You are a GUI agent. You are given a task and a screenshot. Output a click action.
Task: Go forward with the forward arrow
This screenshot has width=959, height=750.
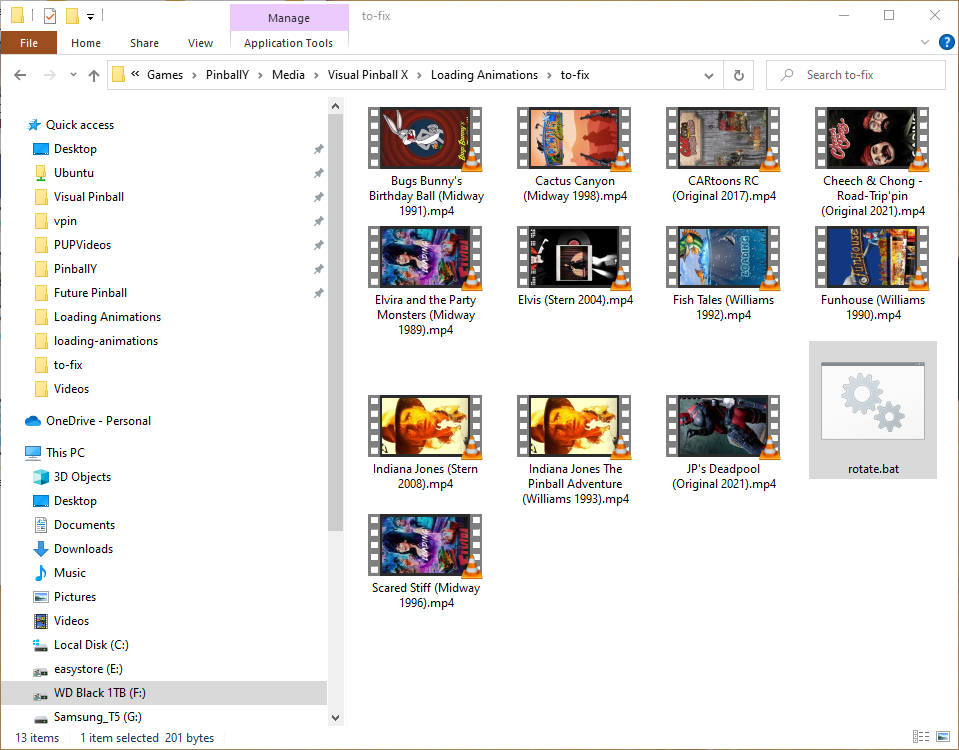pos(50,75)
